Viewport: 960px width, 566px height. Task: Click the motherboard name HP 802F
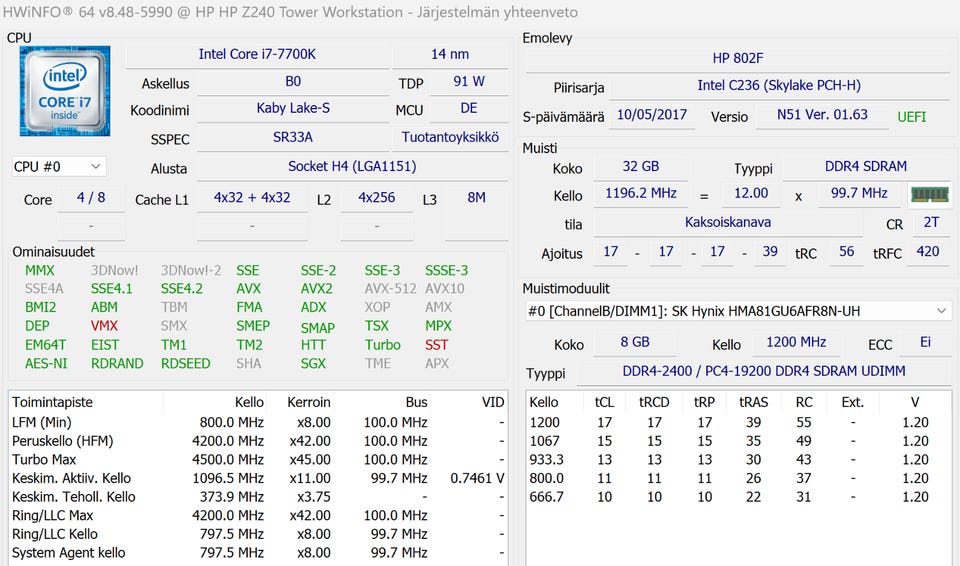click(x=738, y=59)
